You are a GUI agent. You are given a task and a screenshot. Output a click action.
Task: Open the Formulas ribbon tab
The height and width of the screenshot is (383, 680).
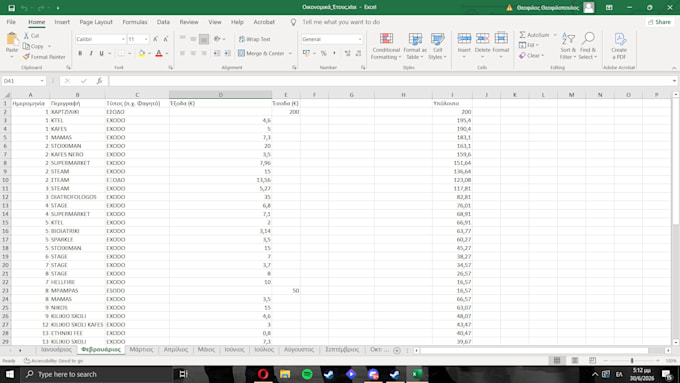coord(134,22)
